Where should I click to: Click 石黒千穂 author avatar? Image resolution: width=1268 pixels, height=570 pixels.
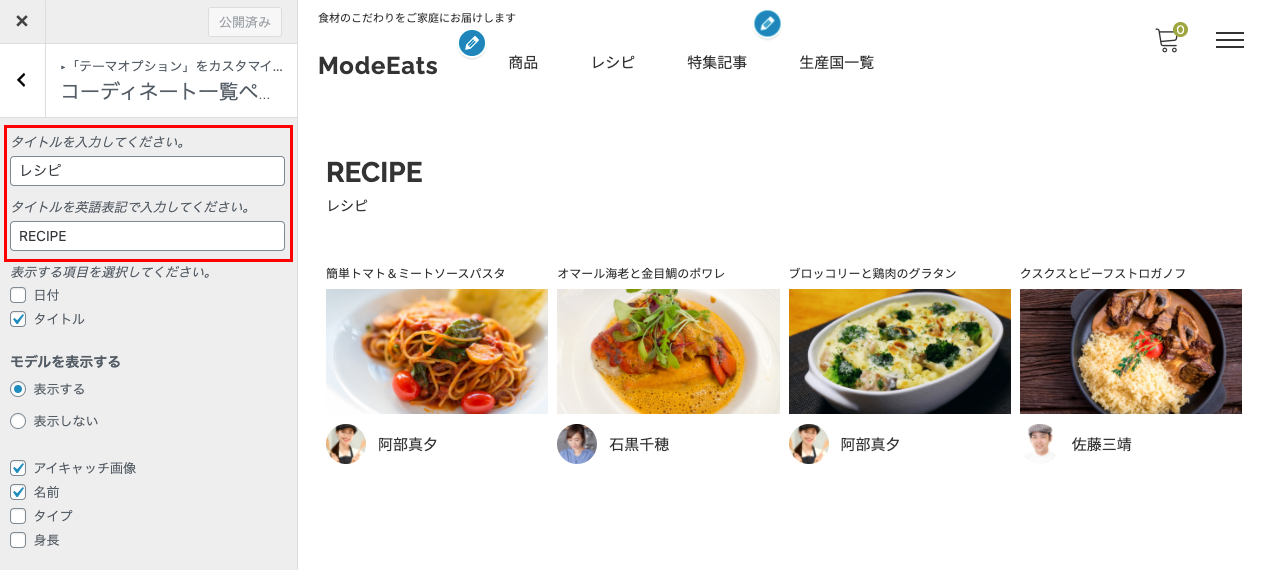click(x=577, y=444)
